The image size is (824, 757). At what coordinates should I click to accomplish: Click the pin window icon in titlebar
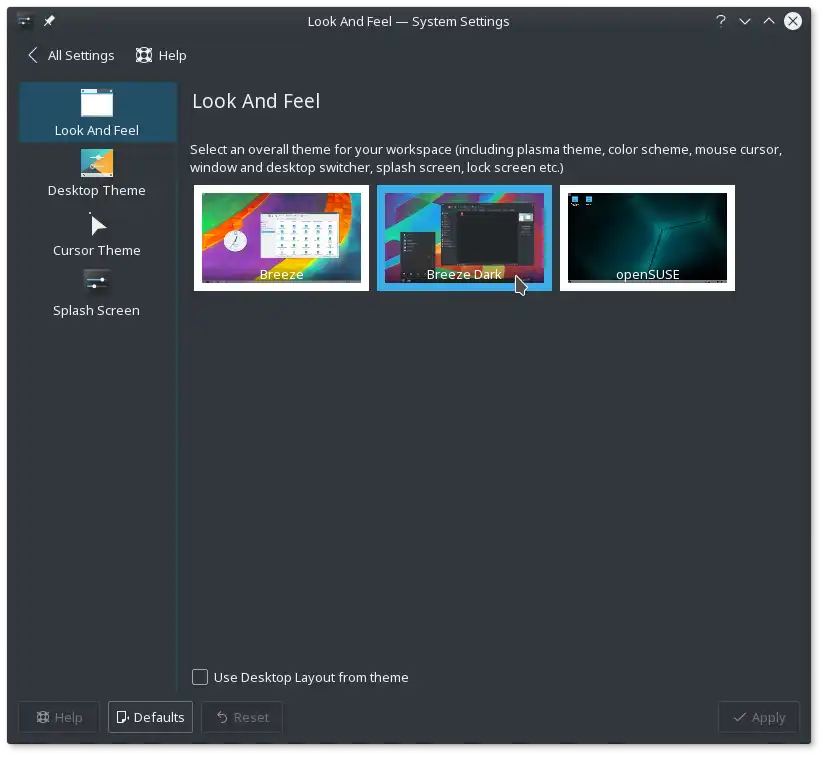point(49,21)
